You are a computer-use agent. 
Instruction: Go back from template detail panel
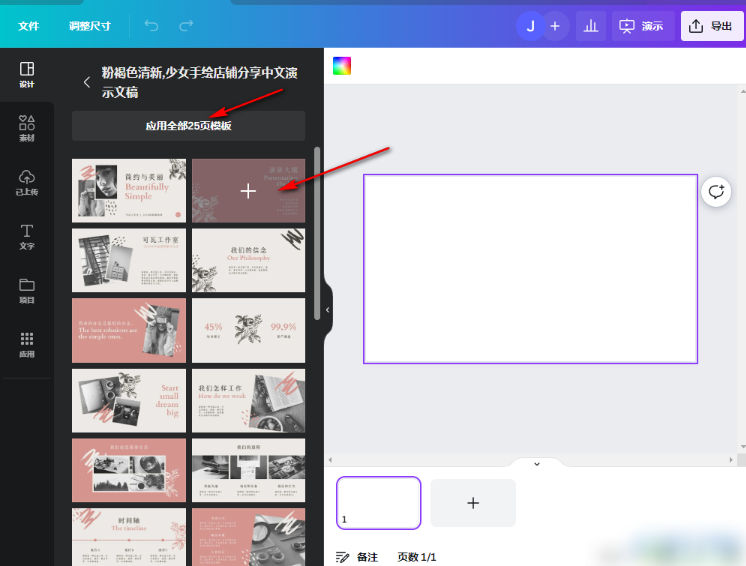(87, 82)
